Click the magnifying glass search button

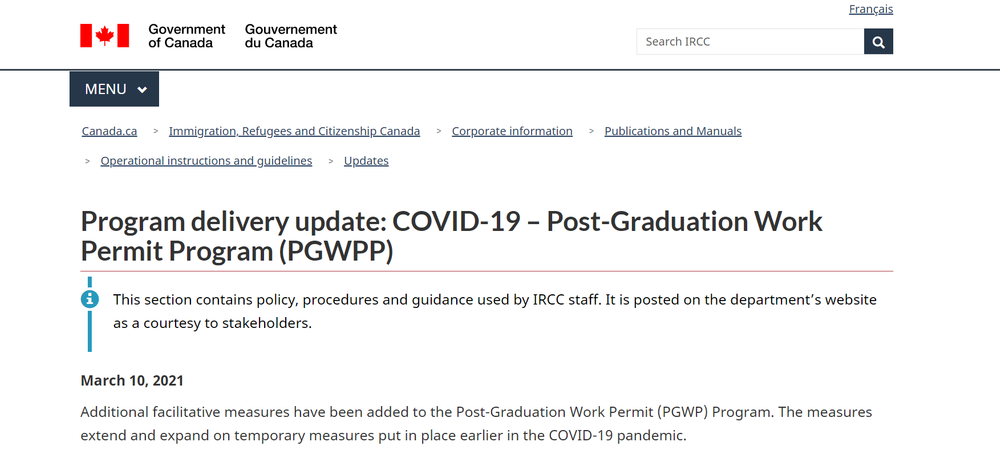coord(878,41)
